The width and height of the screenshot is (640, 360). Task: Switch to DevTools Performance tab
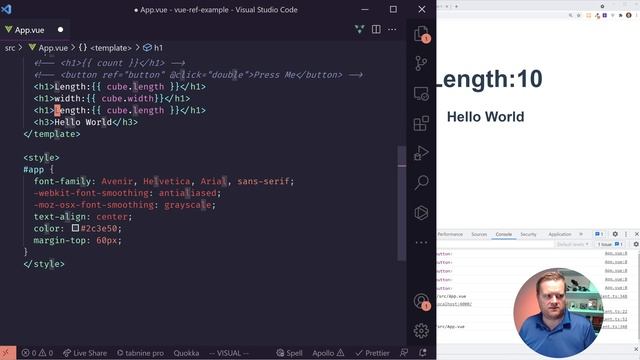coord(450,234)
